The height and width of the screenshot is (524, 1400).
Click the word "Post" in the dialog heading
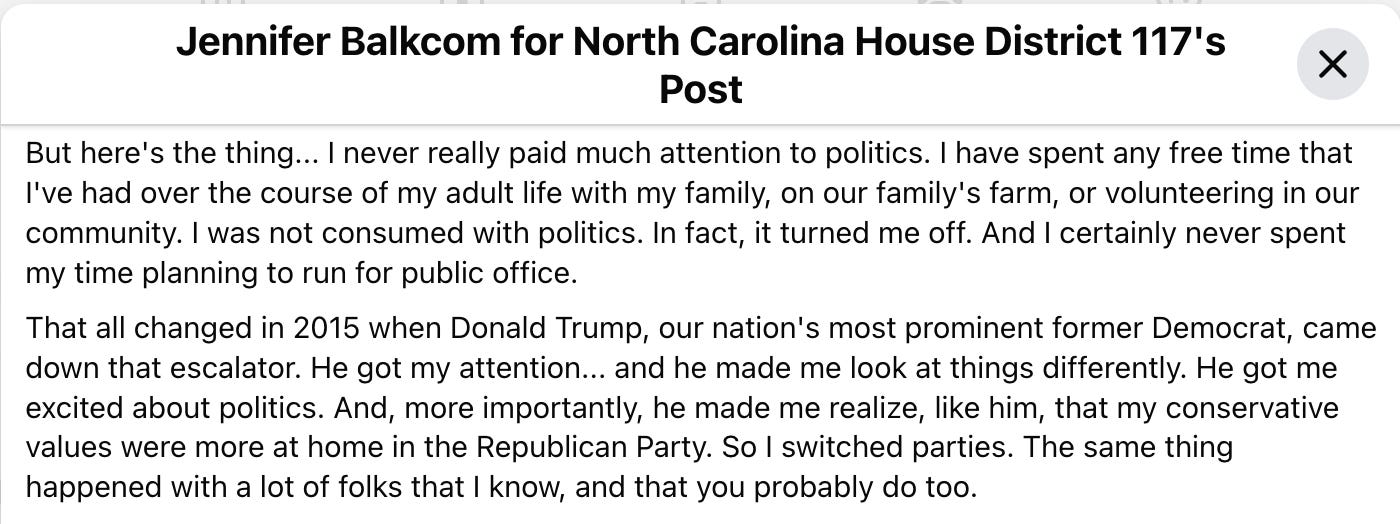pyautogui.click(x=701, y=89)
